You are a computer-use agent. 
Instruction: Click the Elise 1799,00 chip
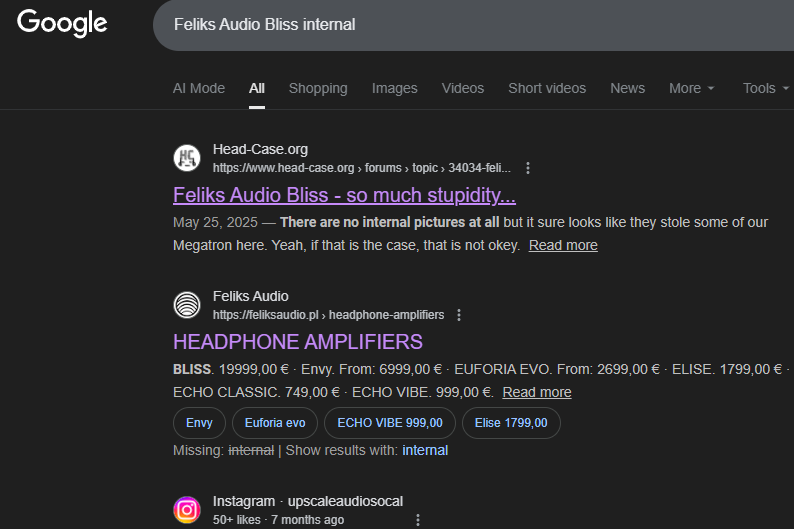pos(511,423)
